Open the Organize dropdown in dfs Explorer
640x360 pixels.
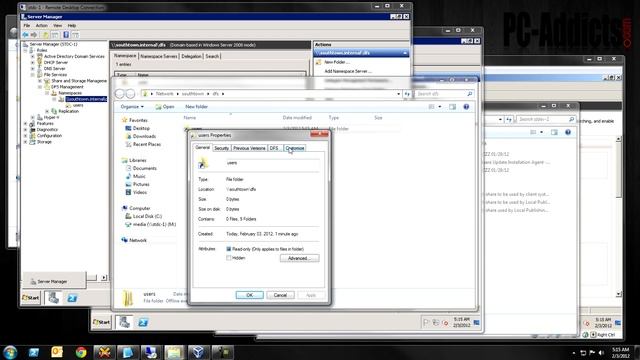coord(132,107)
